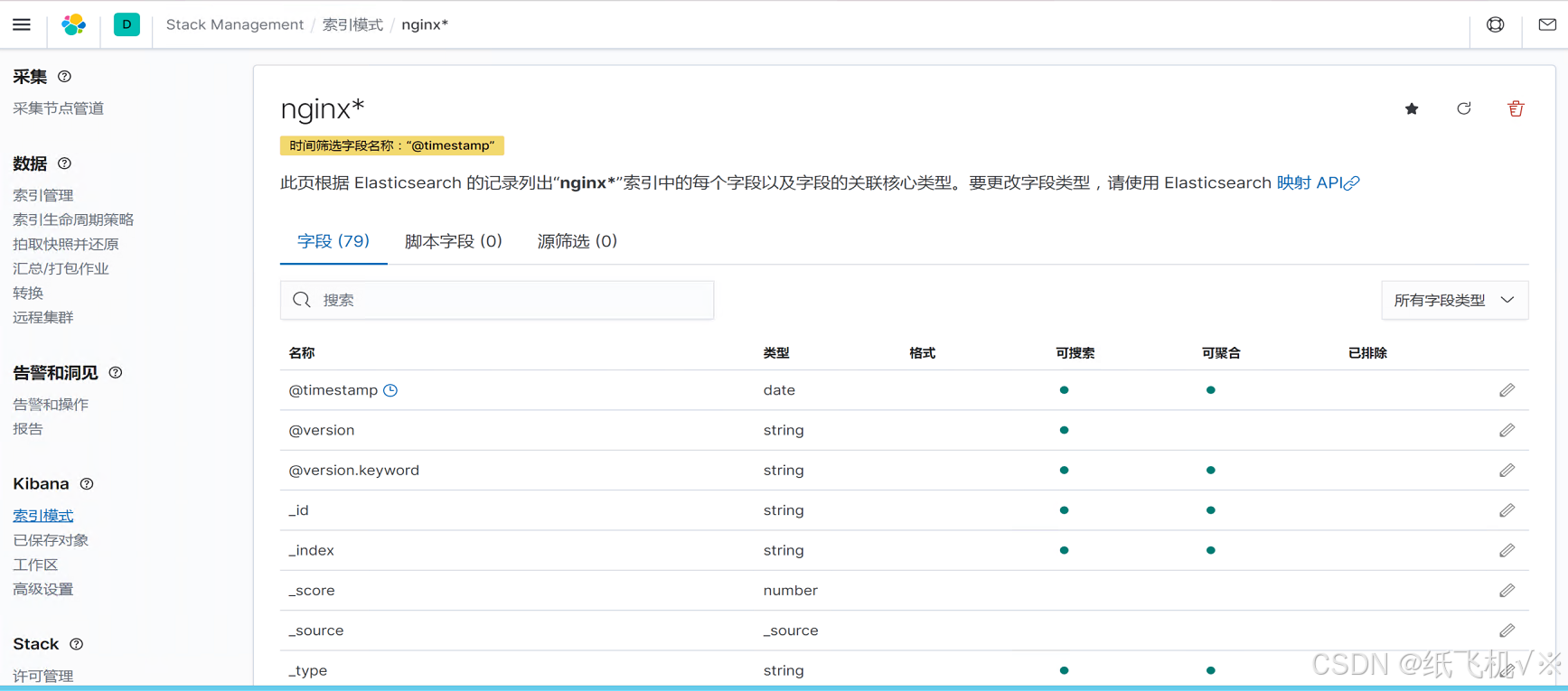Click the number type of _score
Viewport: 1568px width, 691px height.
point(791,591)
